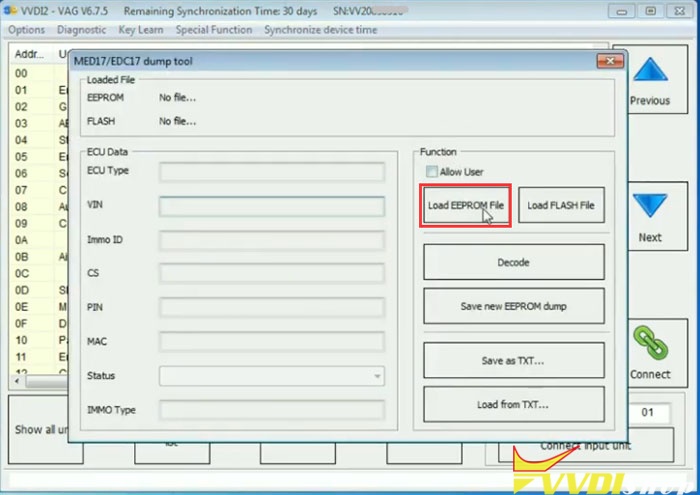This screenshot has height=495, width=700.
Task: Minimize the VVDI2 main window
Action: (x=621, y=11)
